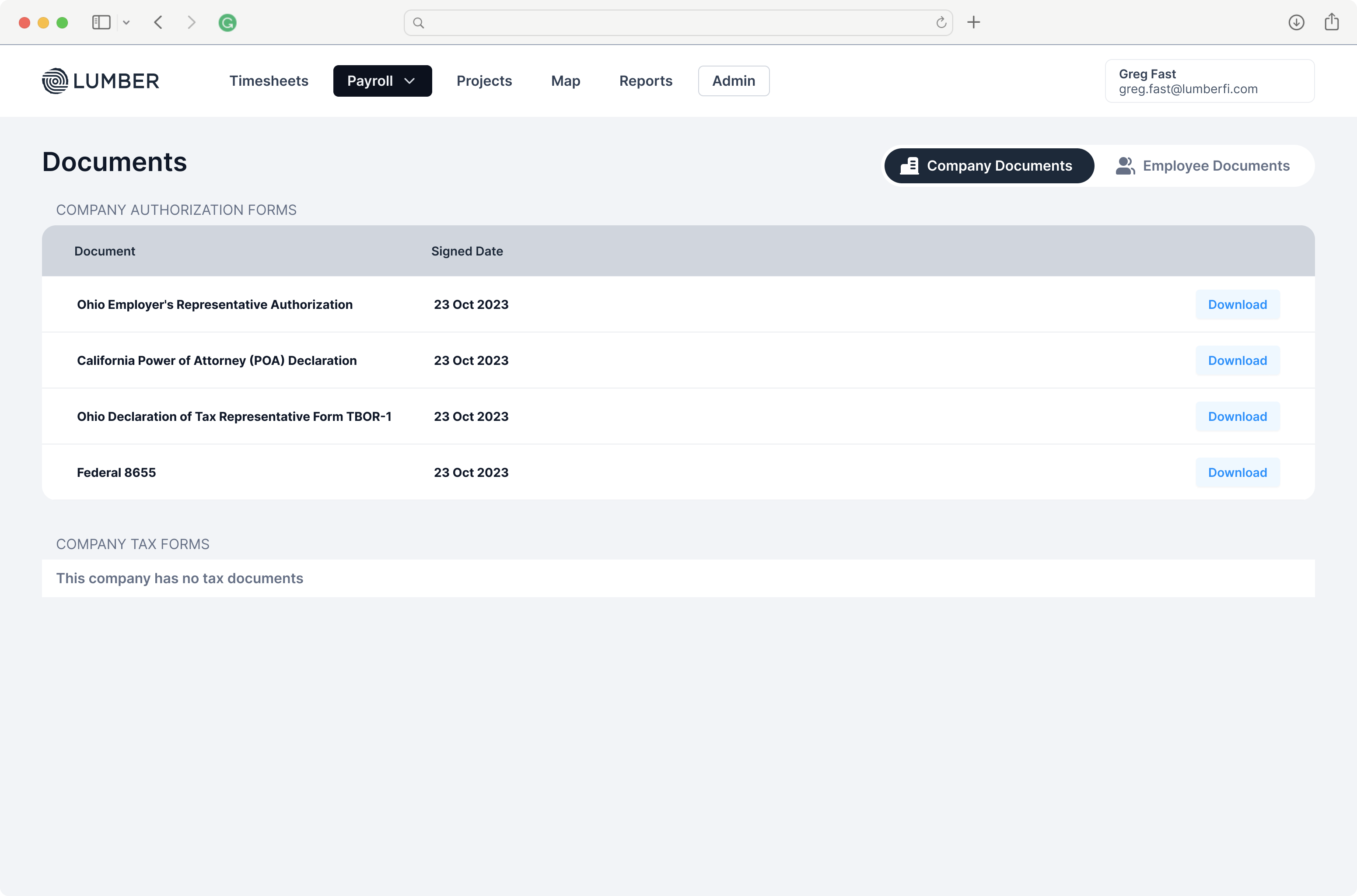Click signed date in California POA row
Screen dimensions: 1357x896
(x=471, y=360)
